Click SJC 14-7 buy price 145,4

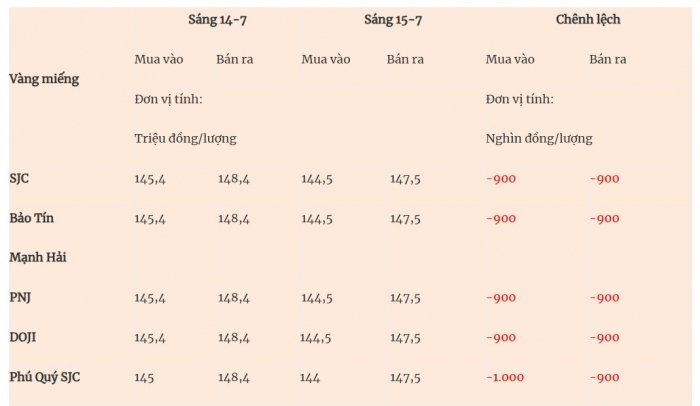[x=150, y=179]
